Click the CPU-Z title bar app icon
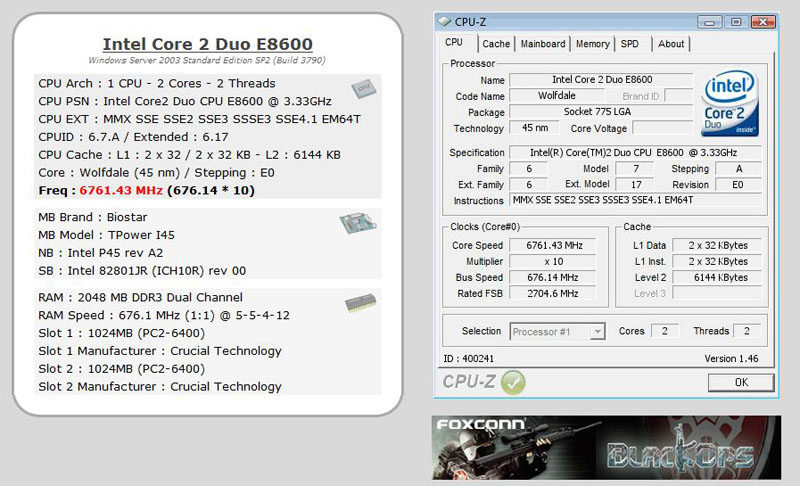The image size is (800, 486). click(444, 20)
